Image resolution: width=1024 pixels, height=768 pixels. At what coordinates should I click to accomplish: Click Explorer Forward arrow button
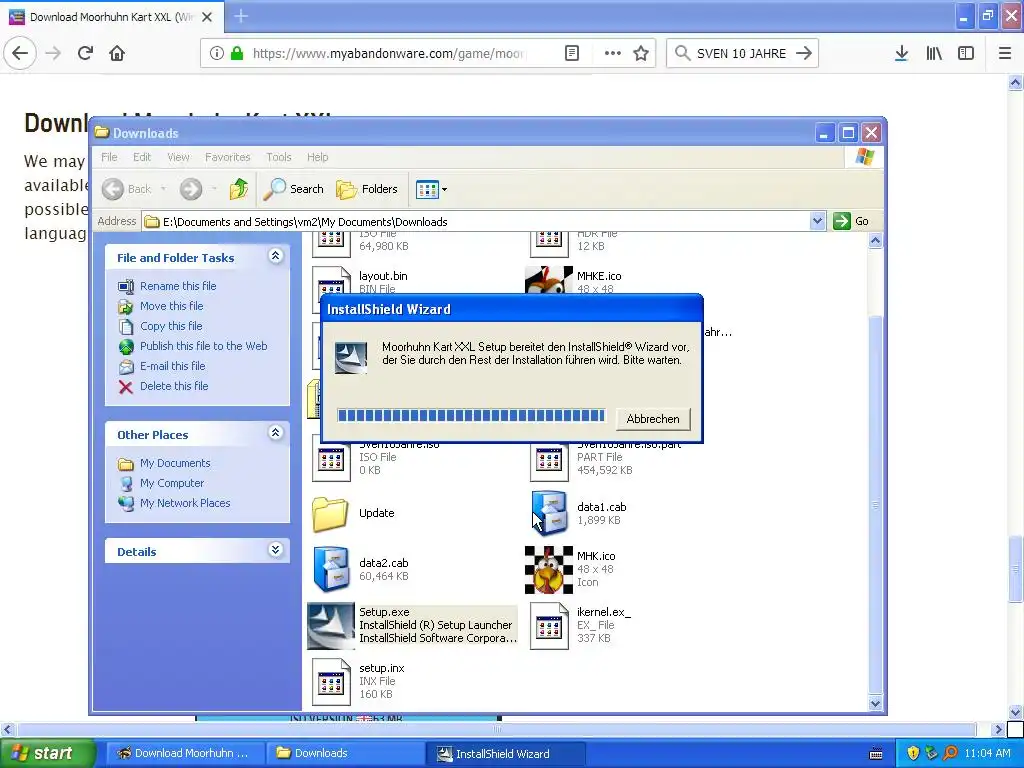click(x=191, y=189)
